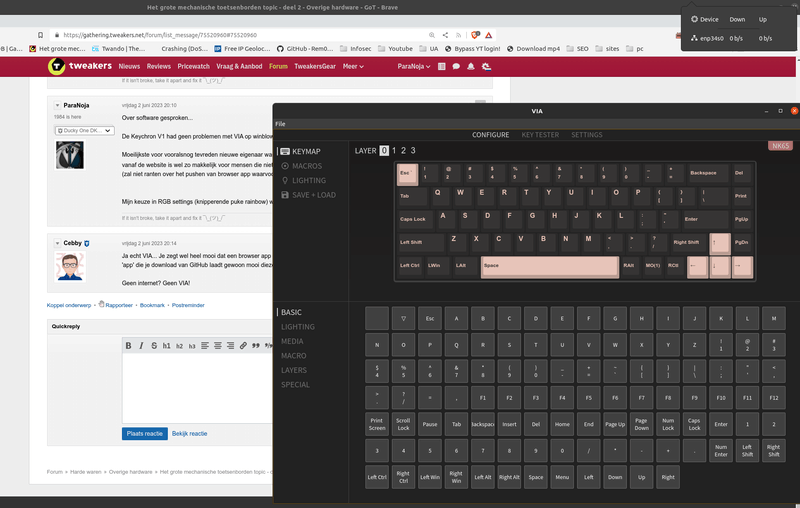Screen dimensions: 800x508
Task: Expand the Meer dropdown in Tweakers navigation
Action: [353, 66]
